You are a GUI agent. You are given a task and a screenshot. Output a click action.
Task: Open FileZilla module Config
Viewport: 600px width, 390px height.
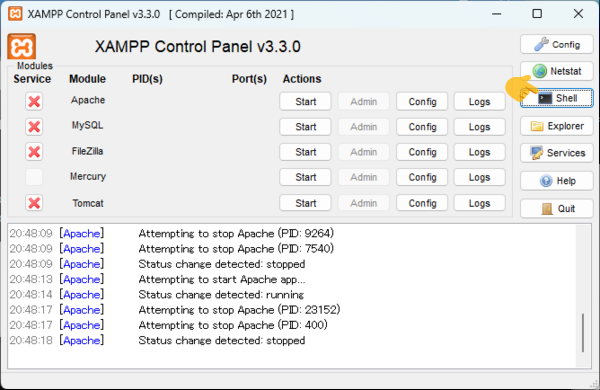422,152
